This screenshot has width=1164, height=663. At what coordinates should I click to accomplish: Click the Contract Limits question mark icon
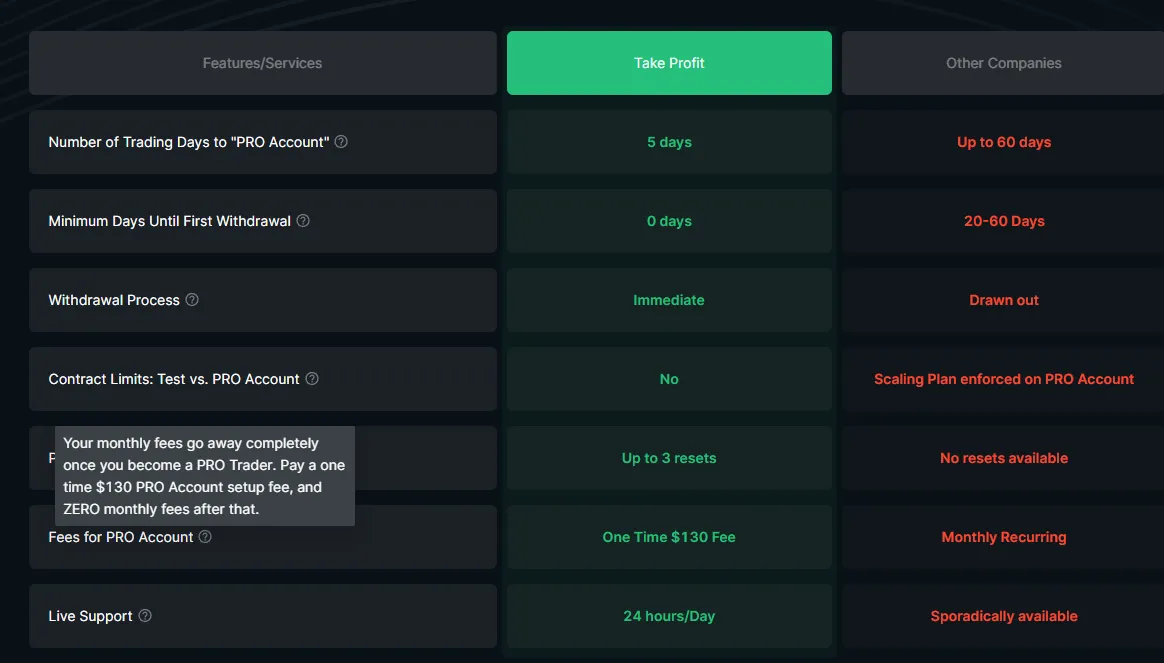click(312, 379)
